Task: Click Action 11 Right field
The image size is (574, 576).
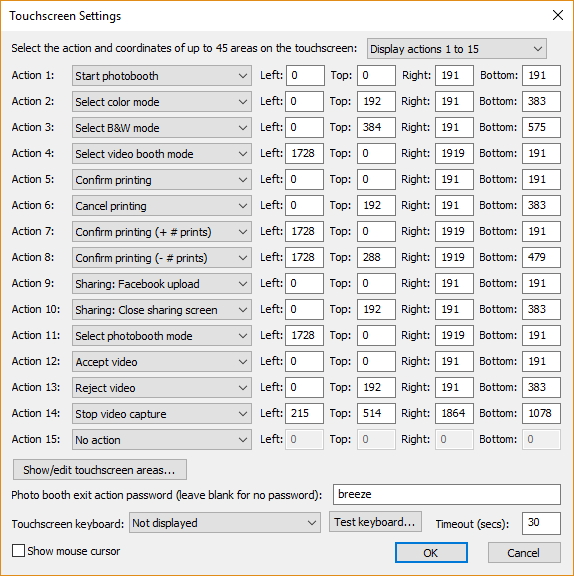Action: [x=454, y=335]
